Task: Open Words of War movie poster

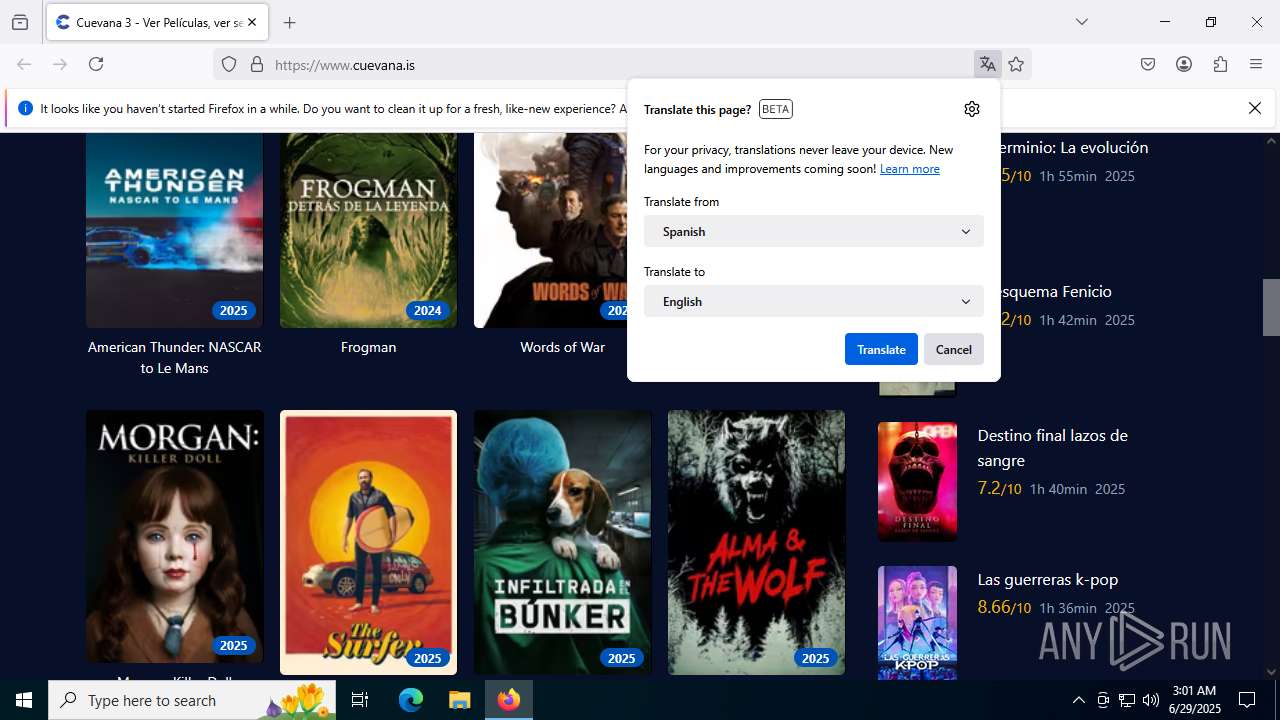Action: click(550, 230)
